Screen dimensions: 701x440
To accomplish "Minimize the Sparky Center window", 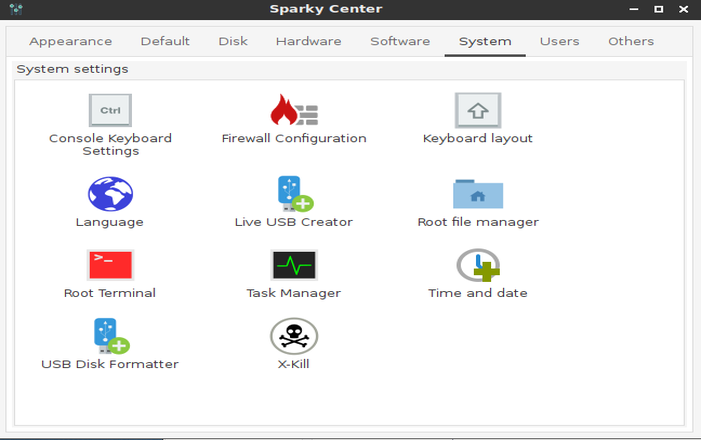I will [633, 9].
